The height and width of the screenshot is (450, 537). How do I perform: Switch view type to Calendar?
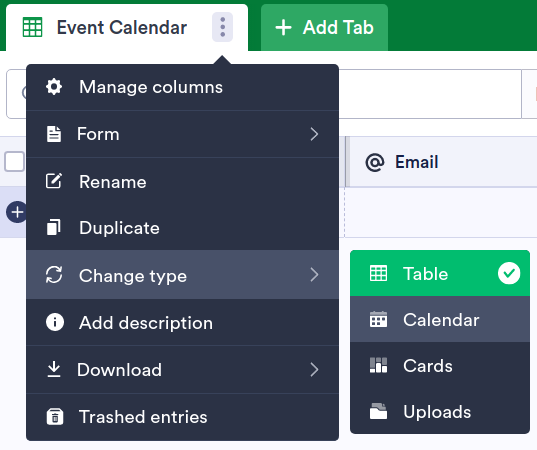pos(440,319)
